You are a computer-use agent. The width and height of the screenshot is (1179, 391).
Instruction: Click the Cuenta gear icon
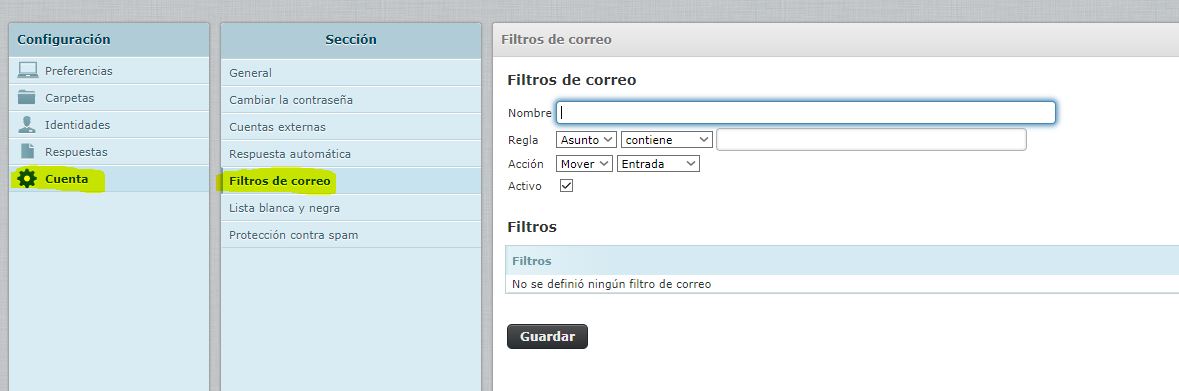pos(27,179)
